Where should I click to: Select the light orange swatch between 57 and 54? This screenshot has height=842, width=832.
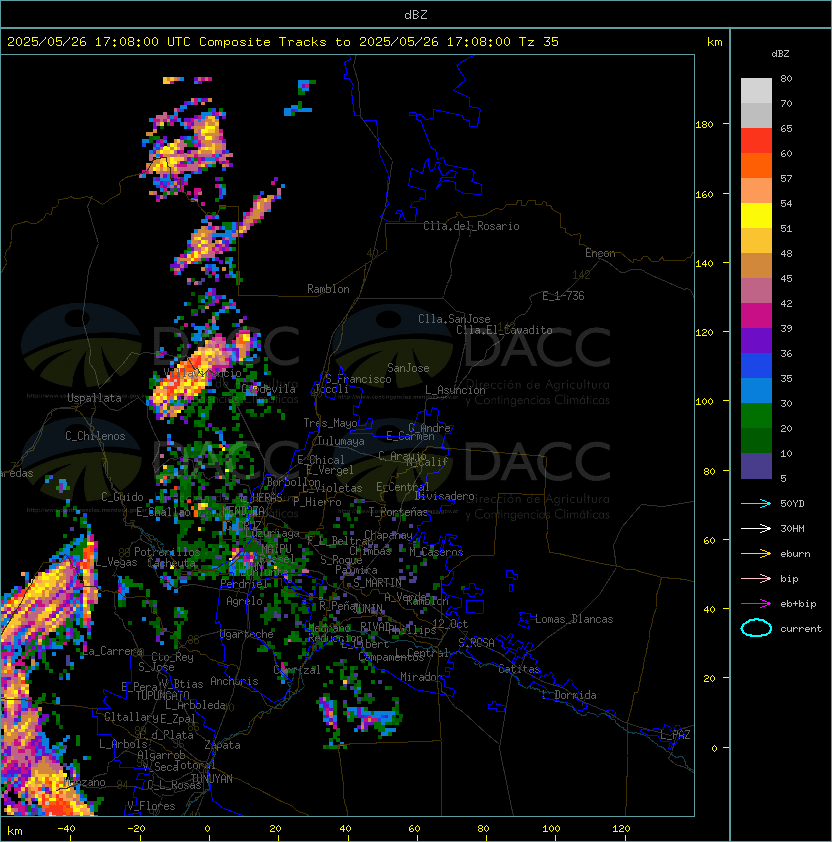[x=756, y=191]
